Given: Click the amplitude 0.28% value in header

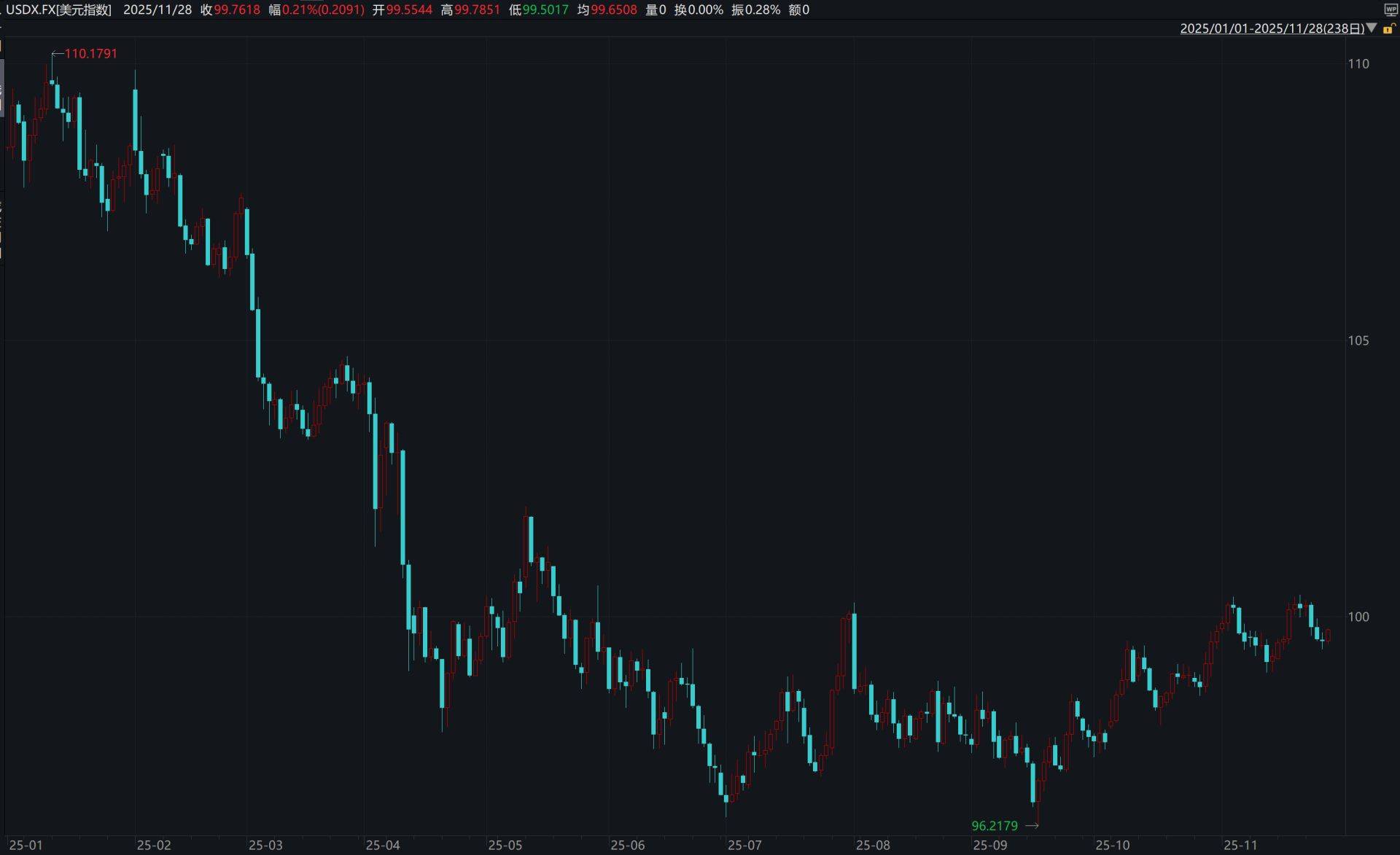Looking at the screenshot, I should point(763,9).
